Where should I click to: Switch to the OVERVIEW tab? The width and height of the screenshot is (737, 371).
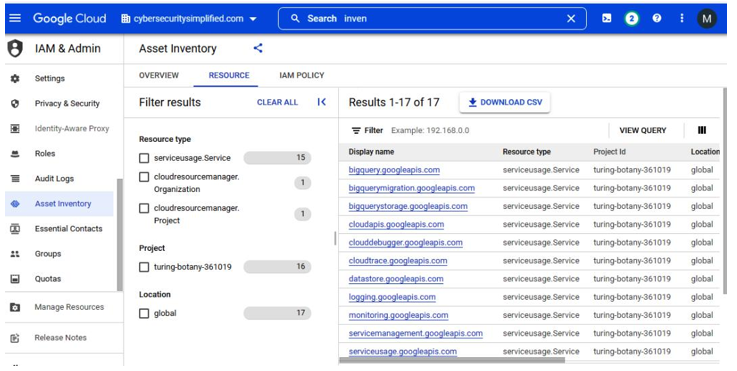point(159,75)
